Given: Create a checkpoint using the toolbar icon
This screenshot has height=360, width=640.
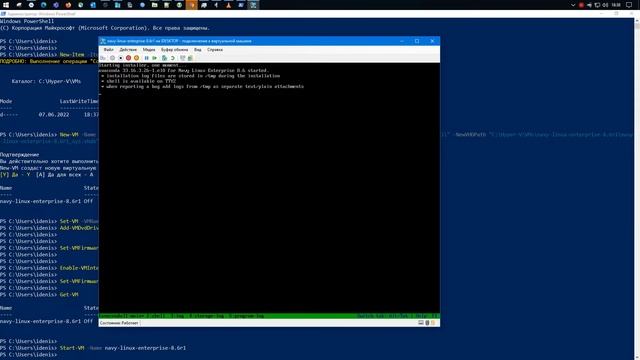Looking at the screenshot, I should (x=164, y=58).
